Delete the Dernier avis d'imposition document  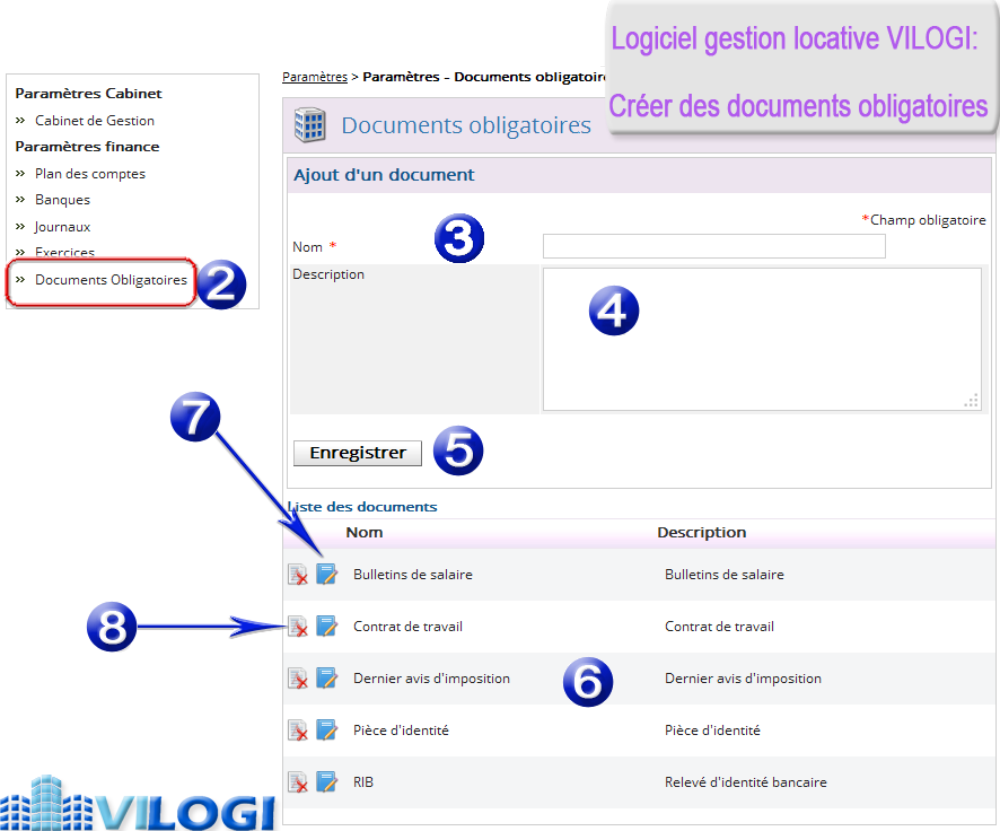coord(298,679)
